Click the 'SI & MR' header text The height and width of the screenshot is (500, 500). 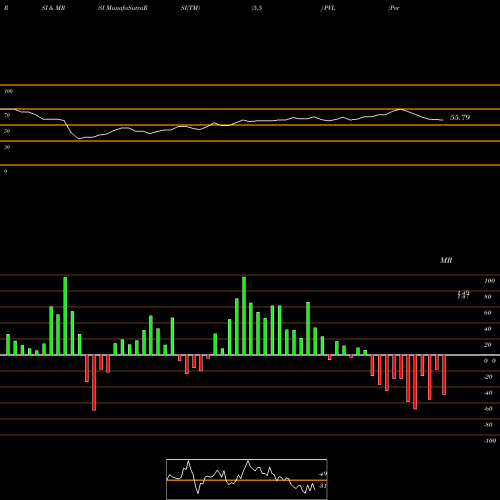53,8
